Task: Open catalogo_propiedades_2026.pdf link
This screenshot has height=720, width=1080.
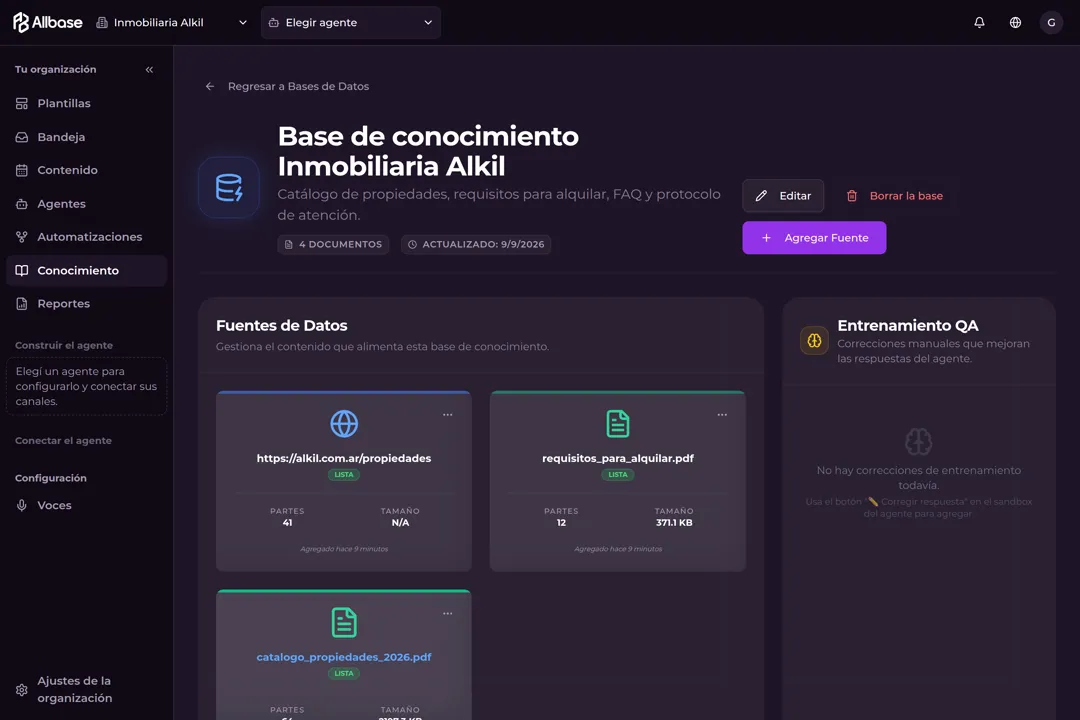Action: tap(344, 657)
